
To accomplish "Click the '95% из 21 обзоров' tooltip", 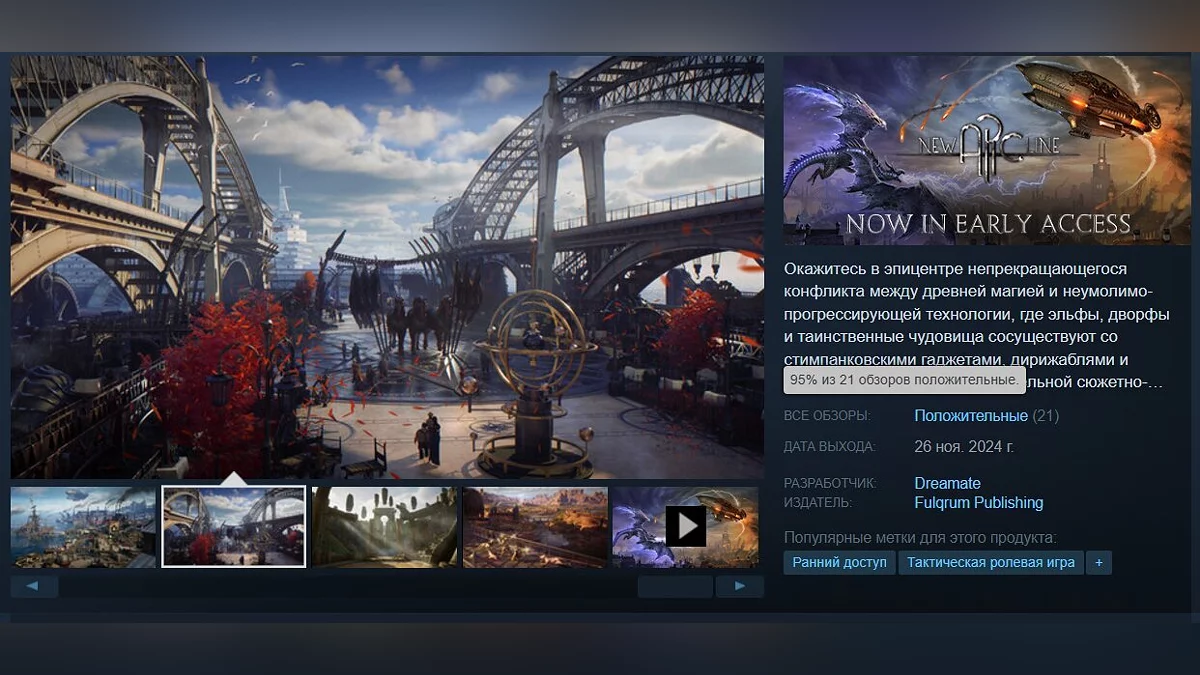I will point(904,380).
